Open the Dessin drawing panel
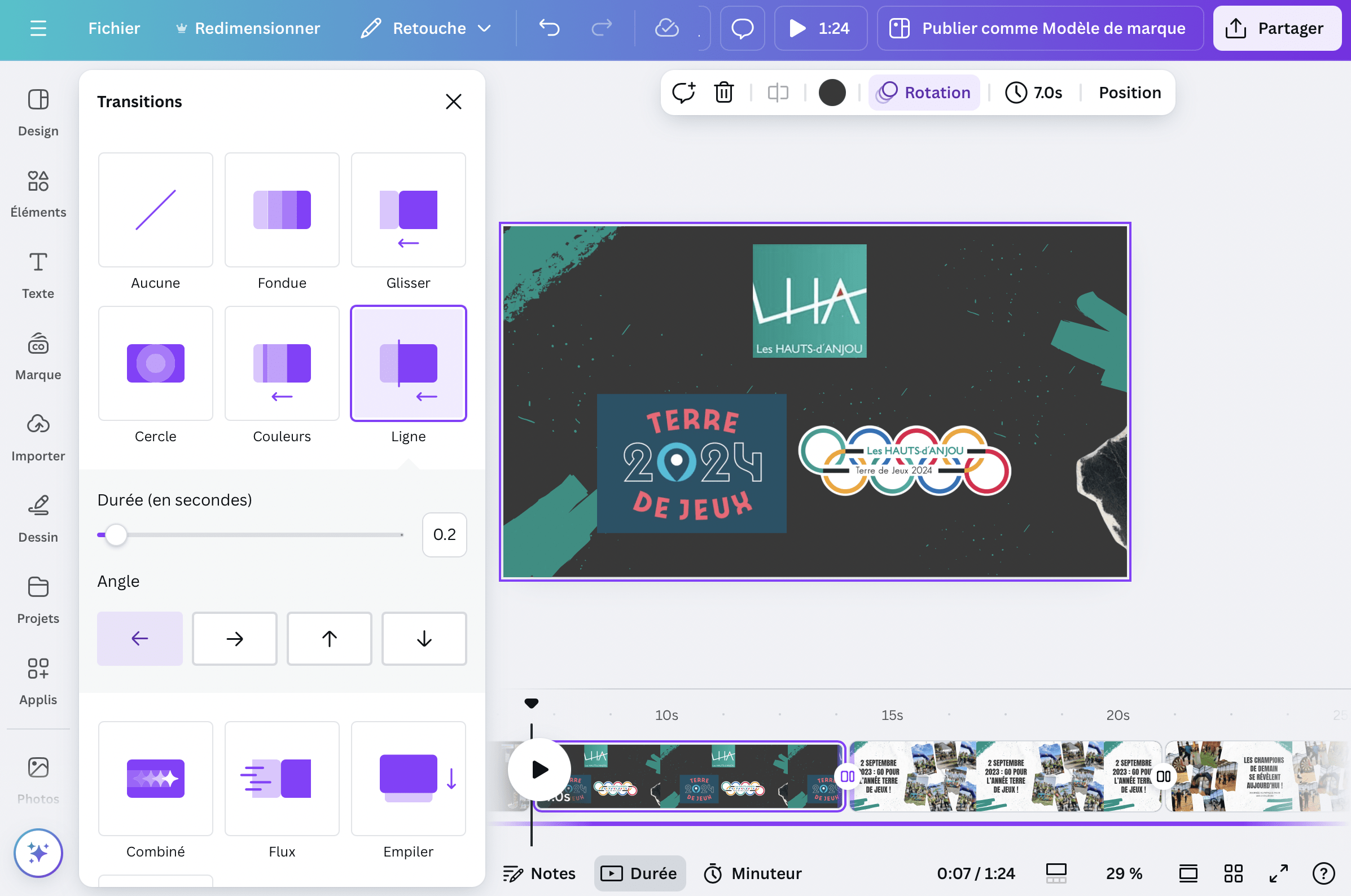This screenshot has width=1351, height=896. [x=38, y=519]
